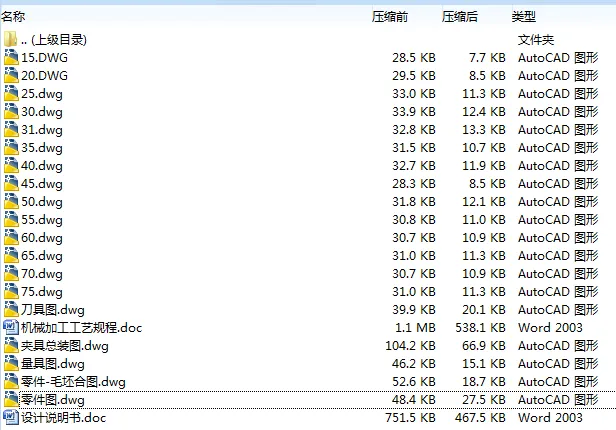Click the 零件-毛坯合图.dwg file icon
Screen dimensions: 616x430
point(11,382)
